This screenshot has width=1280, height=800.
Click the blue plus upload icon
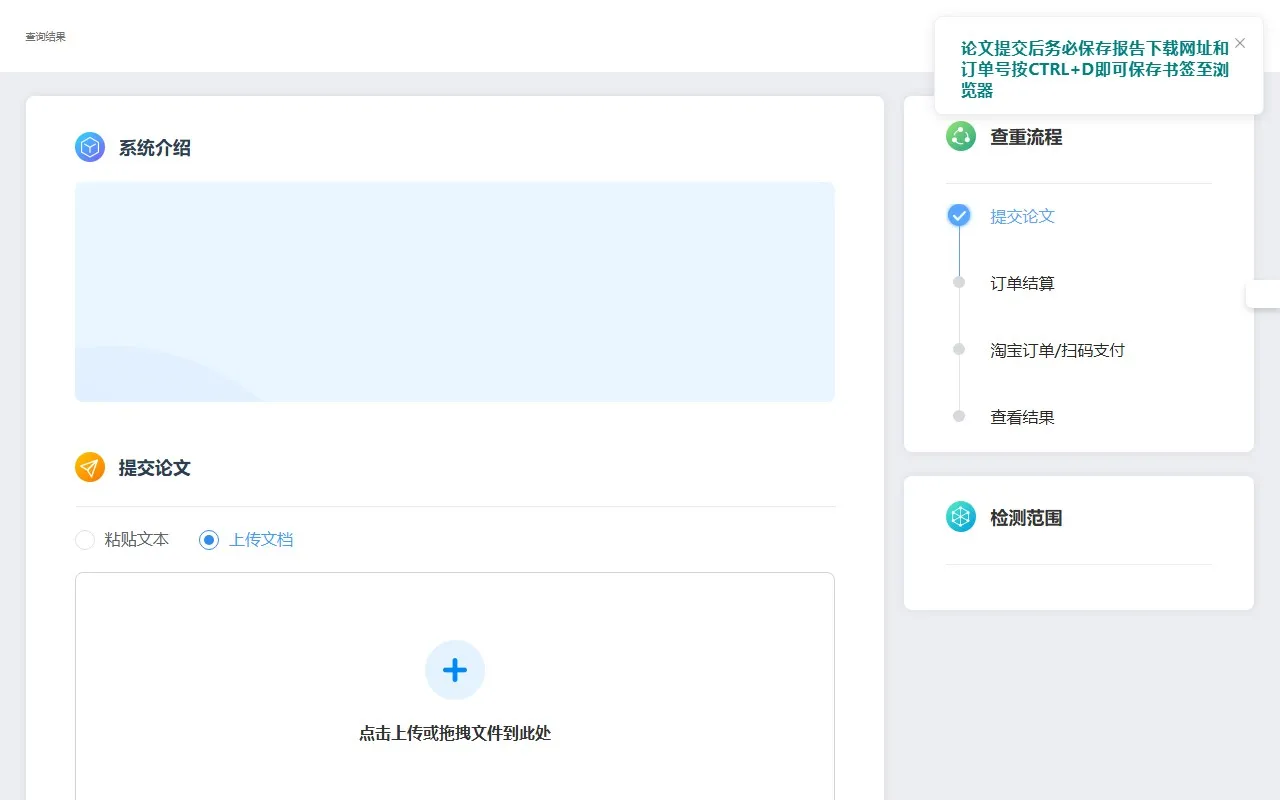pos(455,670)
